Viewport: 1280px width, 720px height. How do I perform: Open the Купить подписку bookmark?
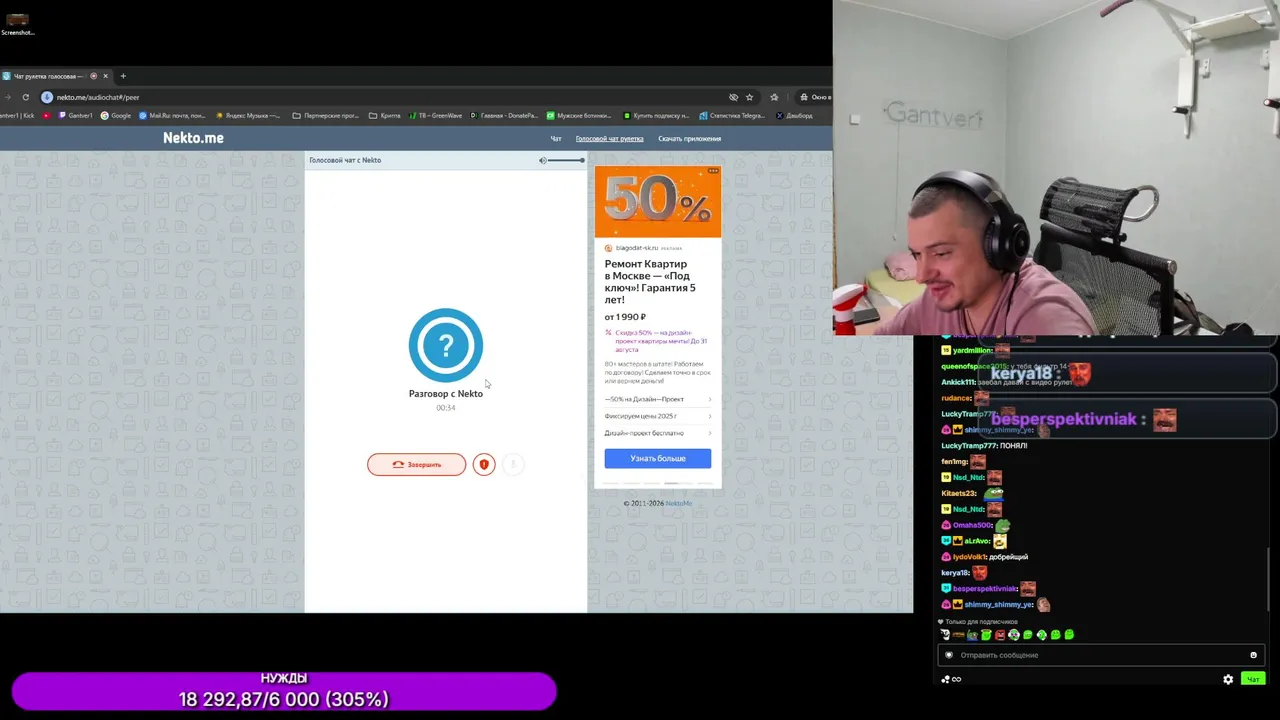pyautogui.click(x=656, y=116)
